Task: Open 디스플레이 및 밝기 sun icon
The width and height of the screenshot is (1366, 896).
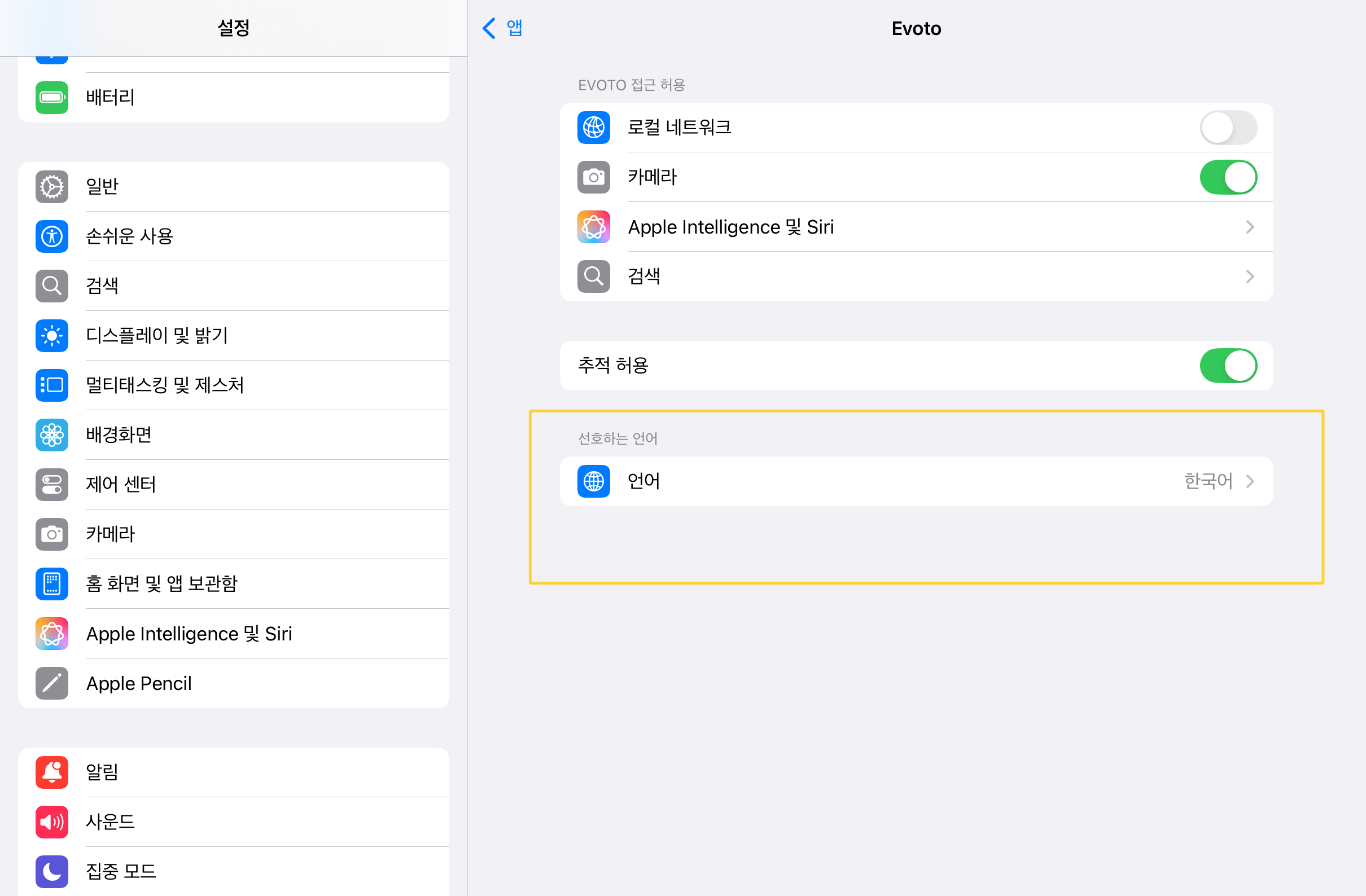Action: 52,336
